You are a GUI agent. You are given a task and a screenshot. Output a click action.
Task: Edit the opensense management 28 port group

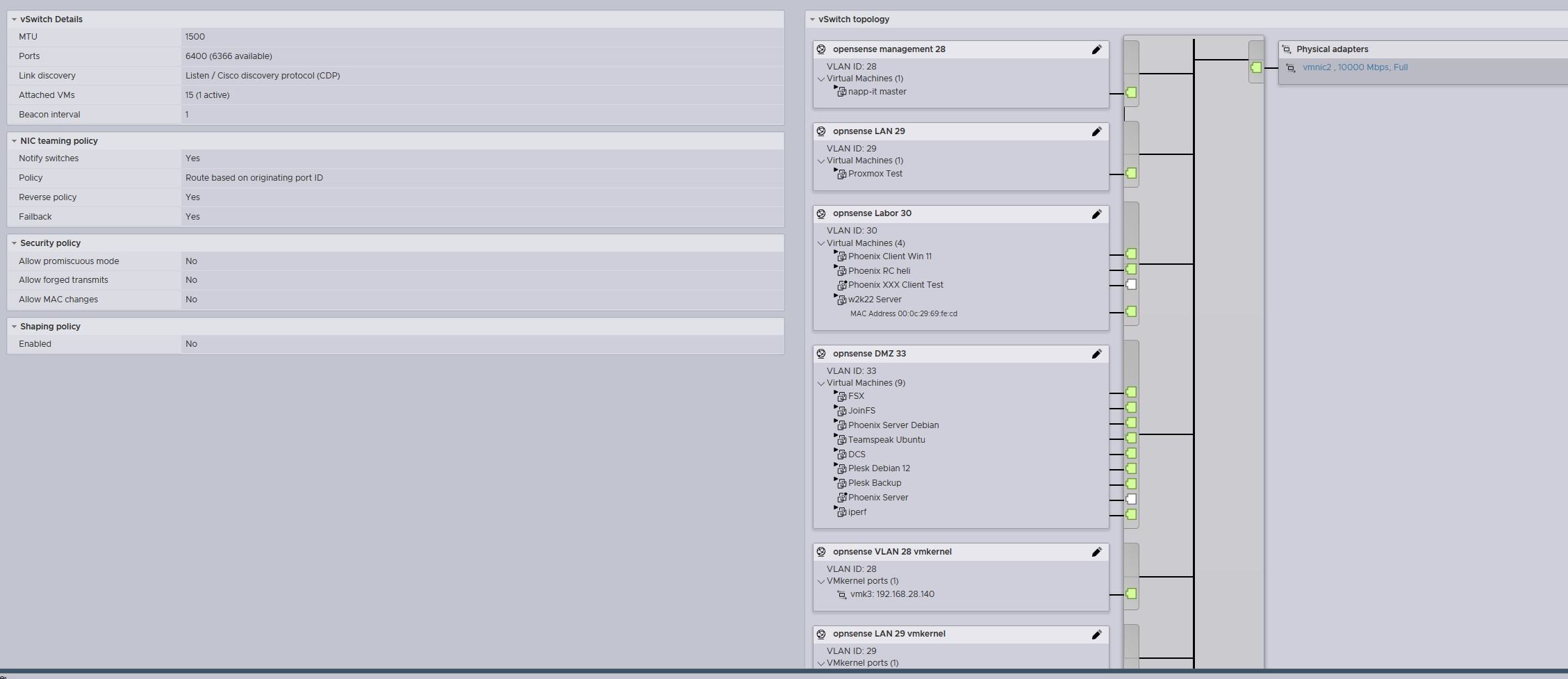(1096, 49)
